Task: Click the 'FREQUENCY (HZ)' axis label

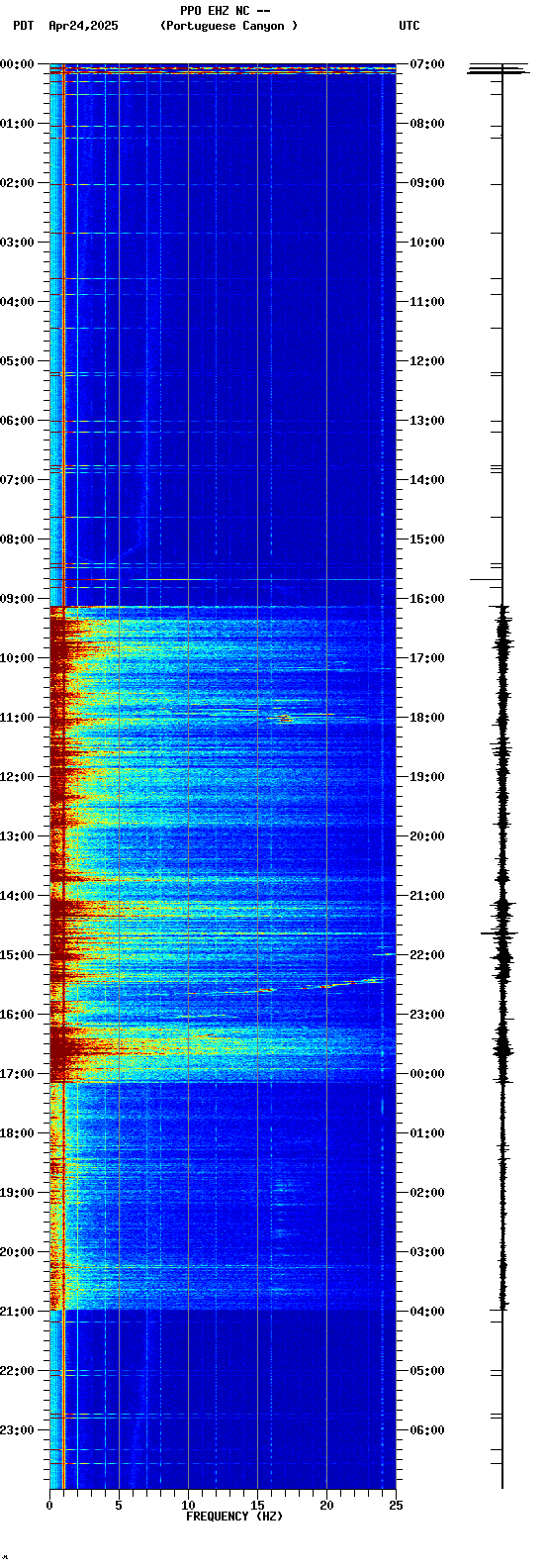Action: tap(234, 1517)
